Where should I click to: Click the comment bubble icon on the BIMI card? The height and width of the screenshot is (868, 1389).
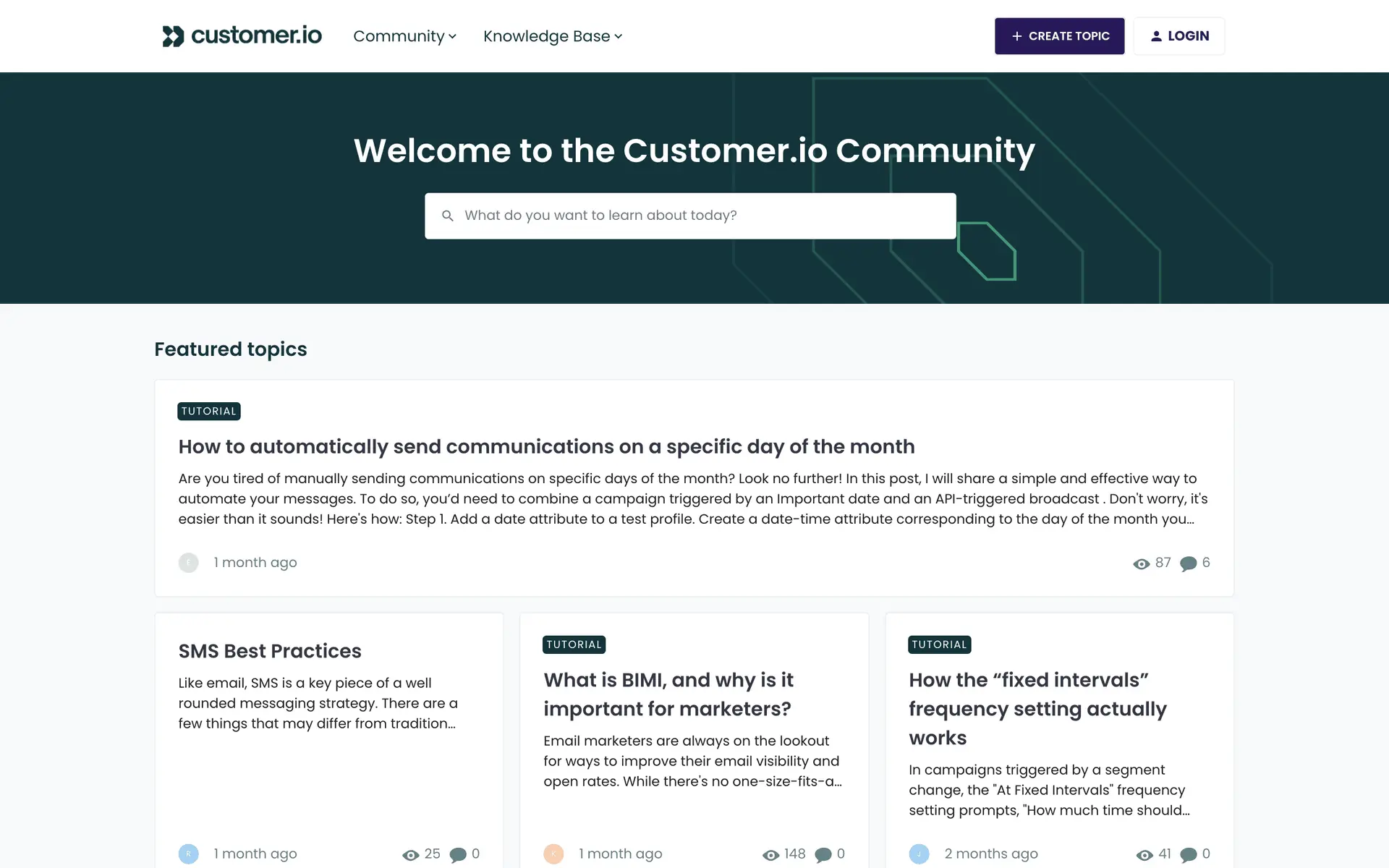823,855
